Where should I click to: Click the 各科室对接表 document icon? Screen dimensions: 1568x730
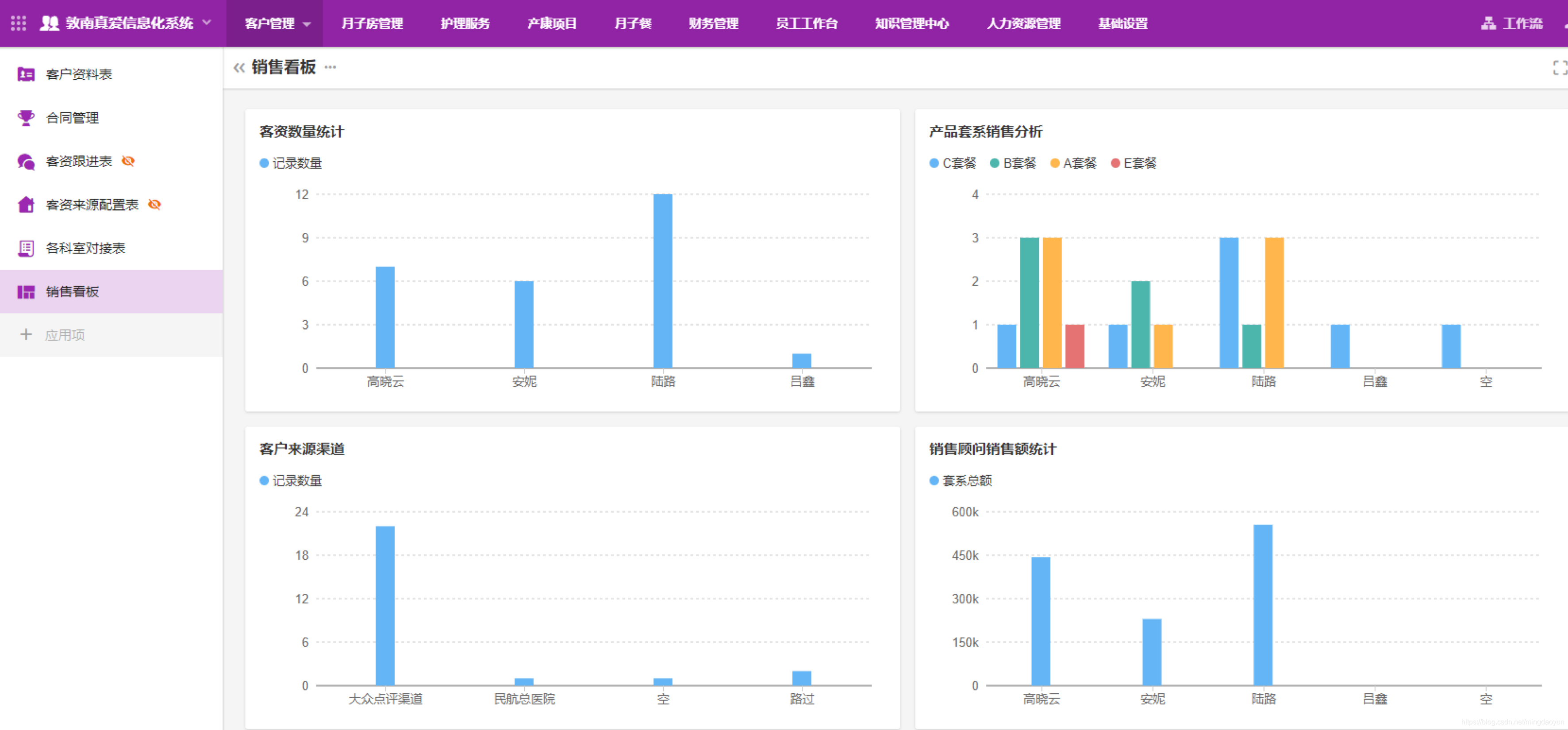pyautogui.click(x=26, y=248)
